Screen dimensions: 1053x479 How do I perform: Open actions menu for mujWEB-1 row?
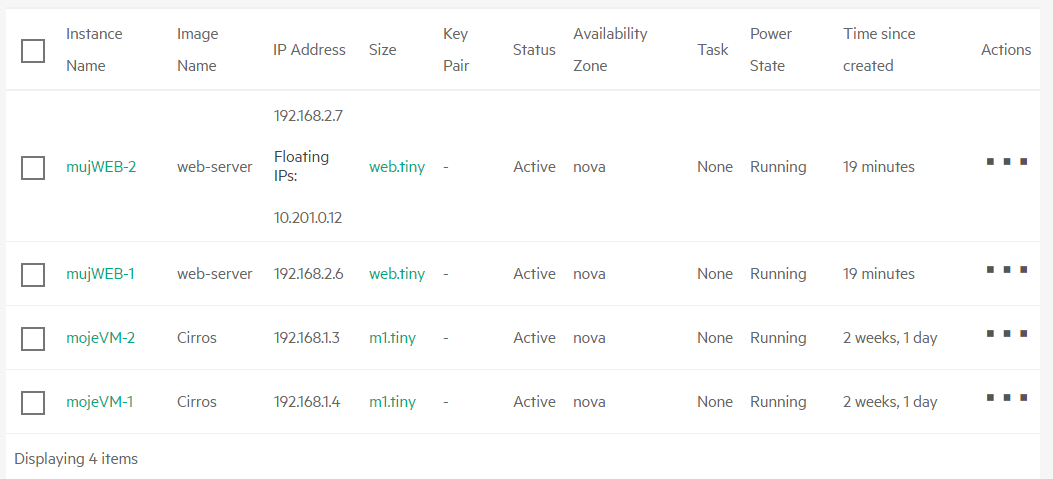point(1007,270)
